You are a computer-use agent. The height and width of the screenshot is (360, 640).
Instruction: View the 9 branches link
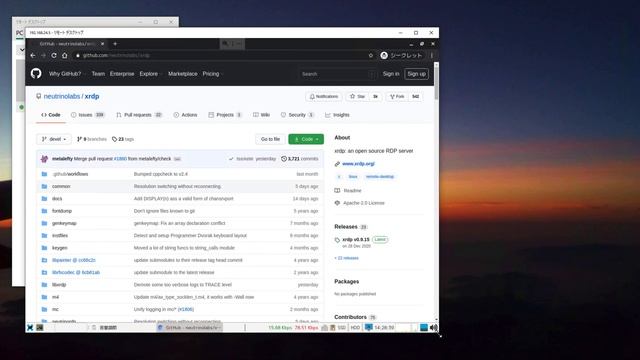(92, 139)
